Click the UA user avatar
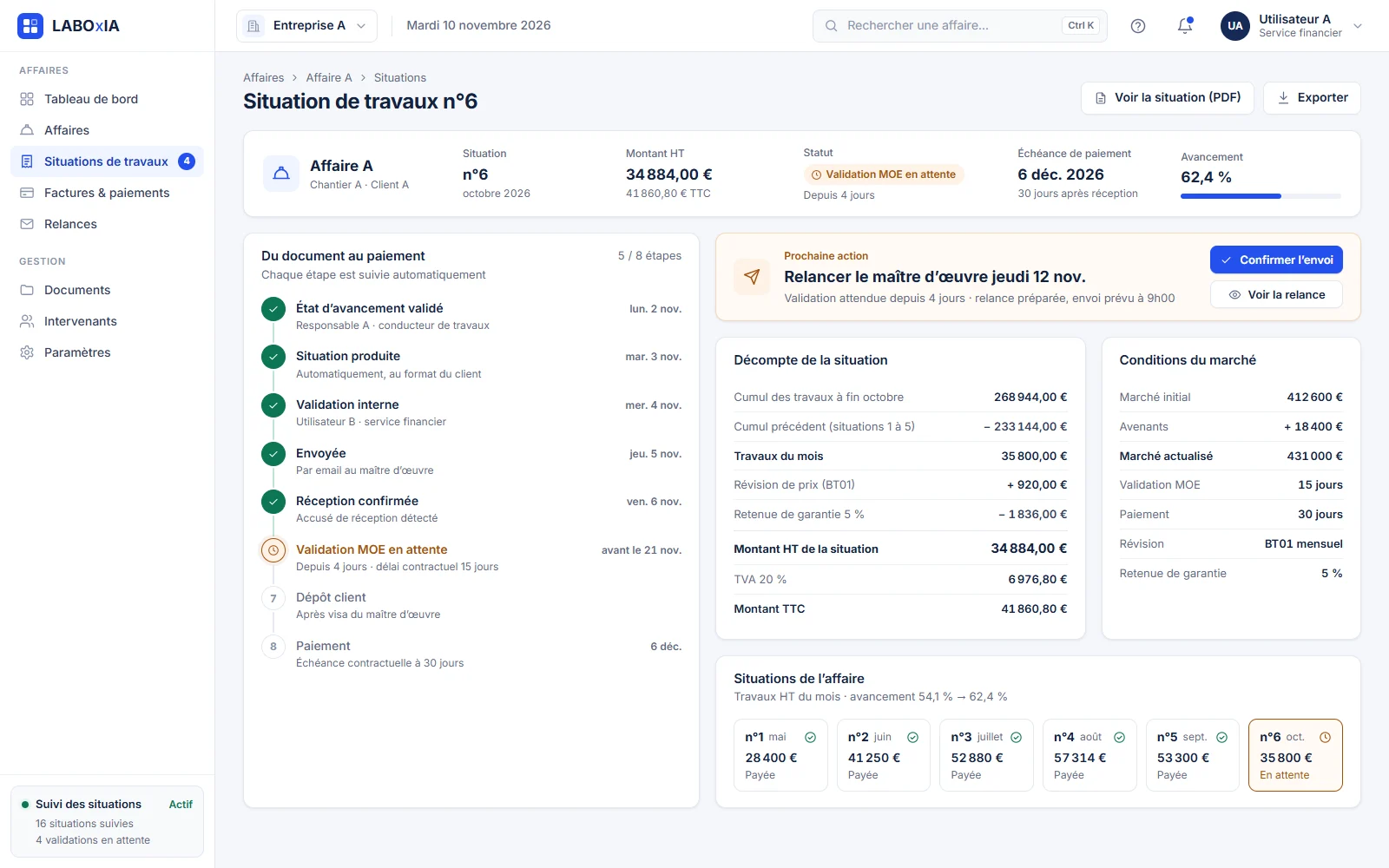1389x868 pixels. [x=1235, y=26]
